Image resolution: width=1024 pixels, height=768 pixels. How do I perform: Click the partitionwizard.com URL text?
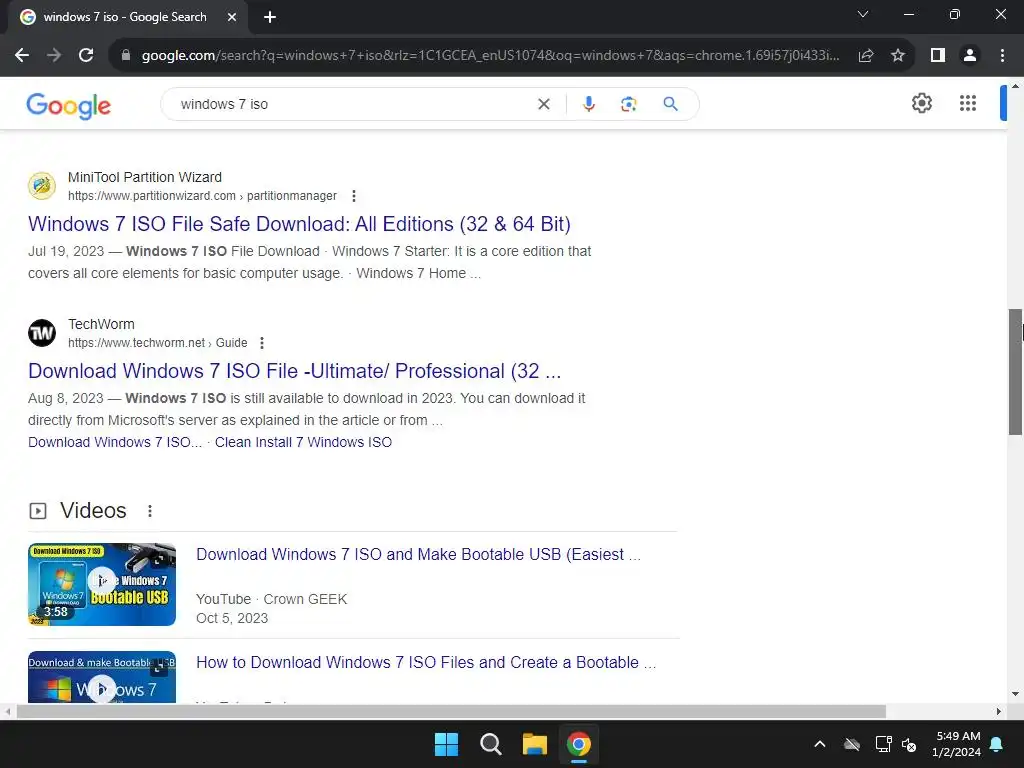(202, 196)
